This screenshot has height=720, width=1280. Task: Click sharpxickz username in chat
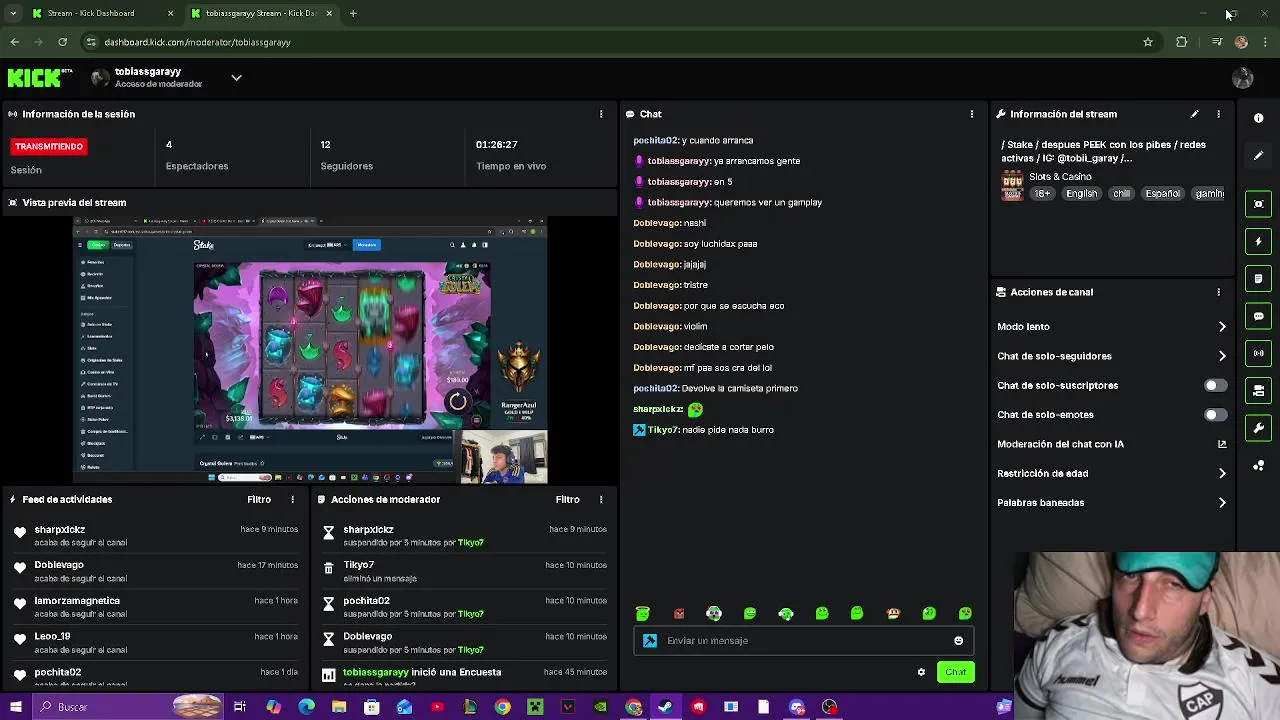coord(657,409)
